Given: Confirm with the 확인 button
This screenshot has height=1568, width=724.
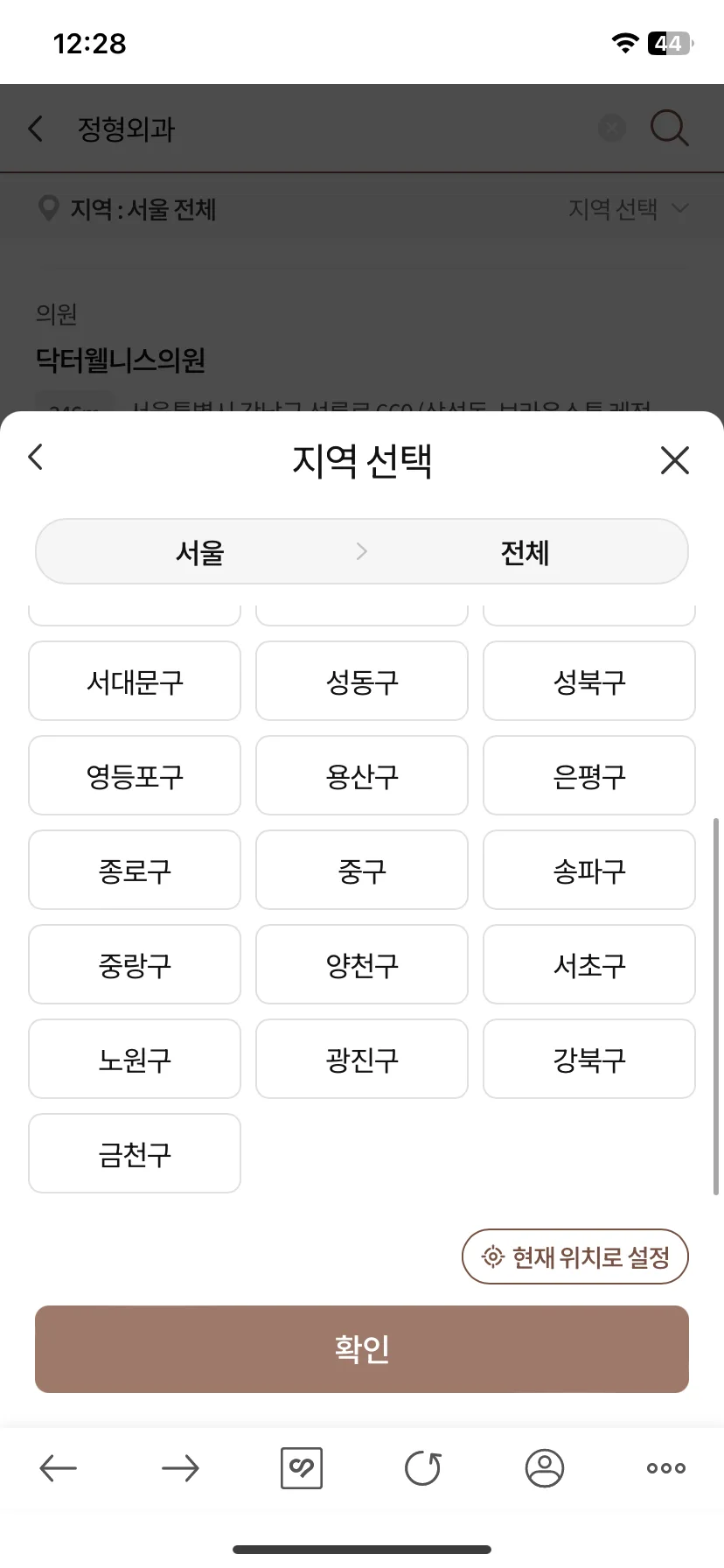Looking at the screenshot, I should [x=362, y=1349].
